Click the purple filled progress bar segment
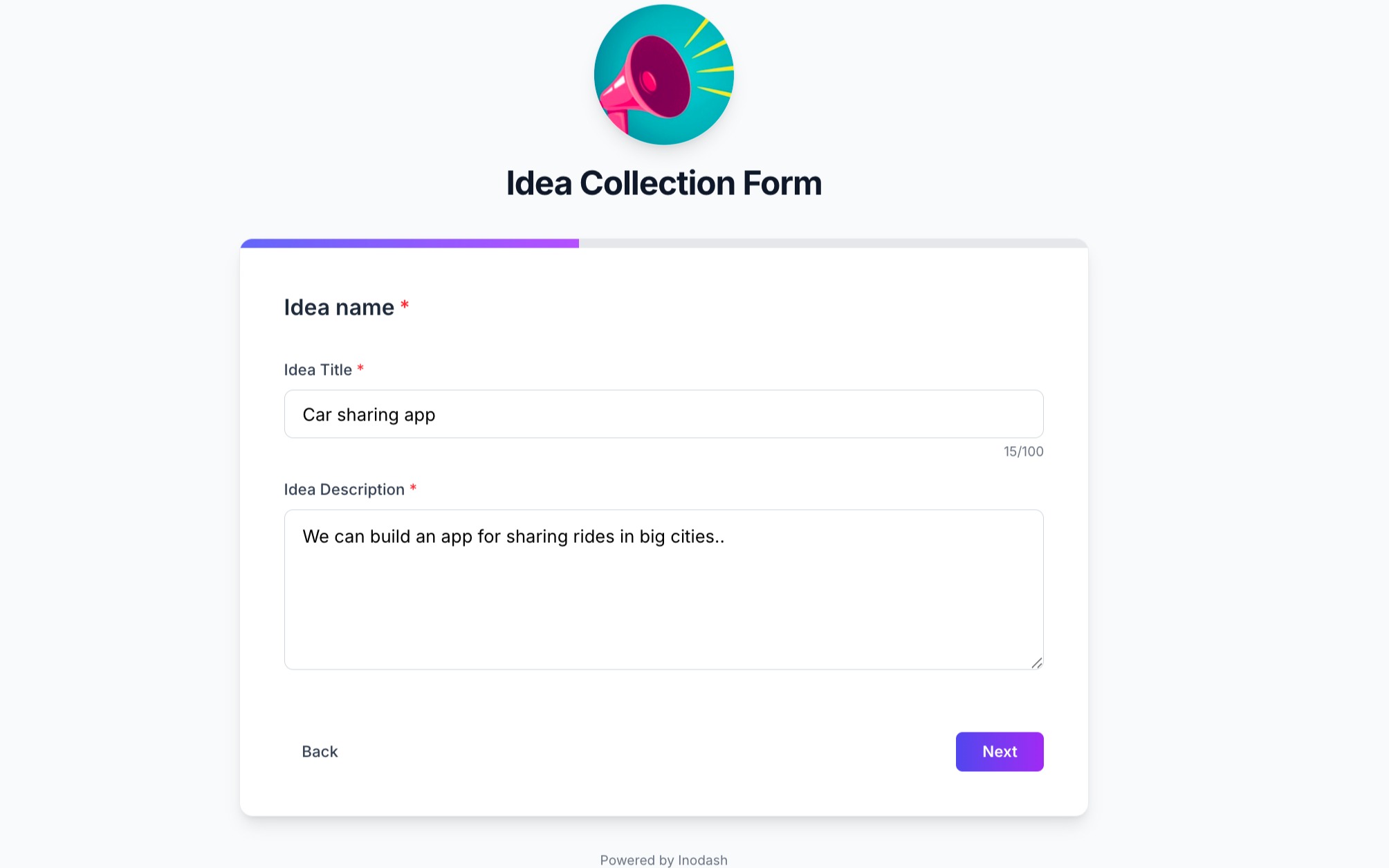 click(410, 243)
